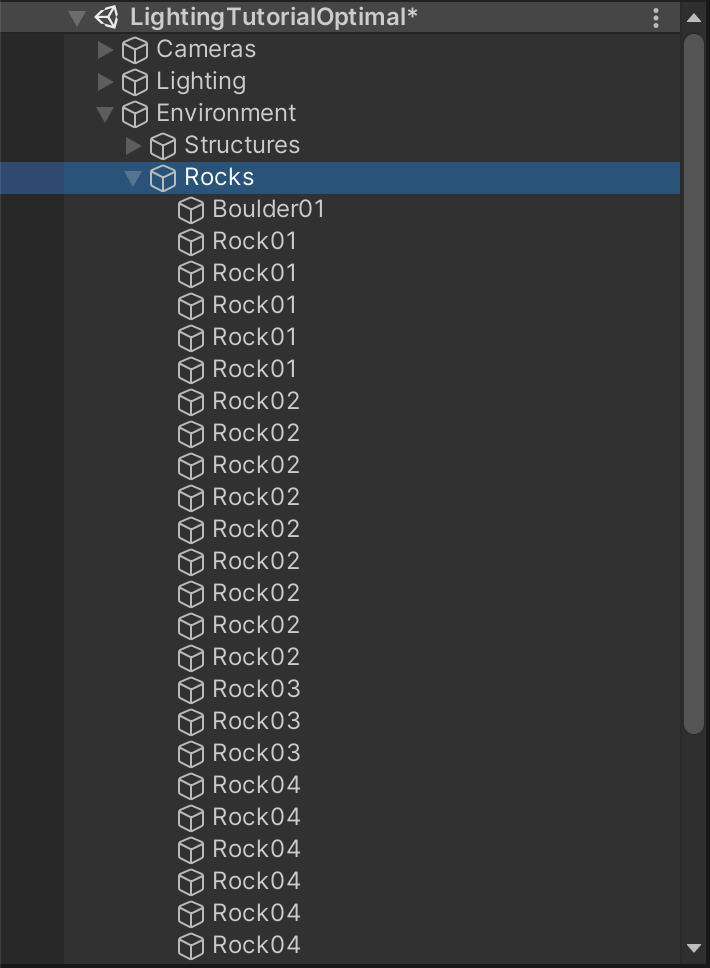The height and width of the screenshot is (968, 710).
Task: Select the Boulder01 object
Action: pos(268,209)
